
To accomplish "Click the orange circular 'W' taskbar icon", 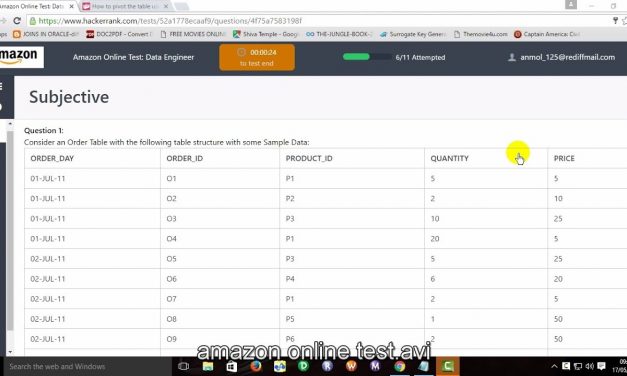I will (x=351, y=366).
